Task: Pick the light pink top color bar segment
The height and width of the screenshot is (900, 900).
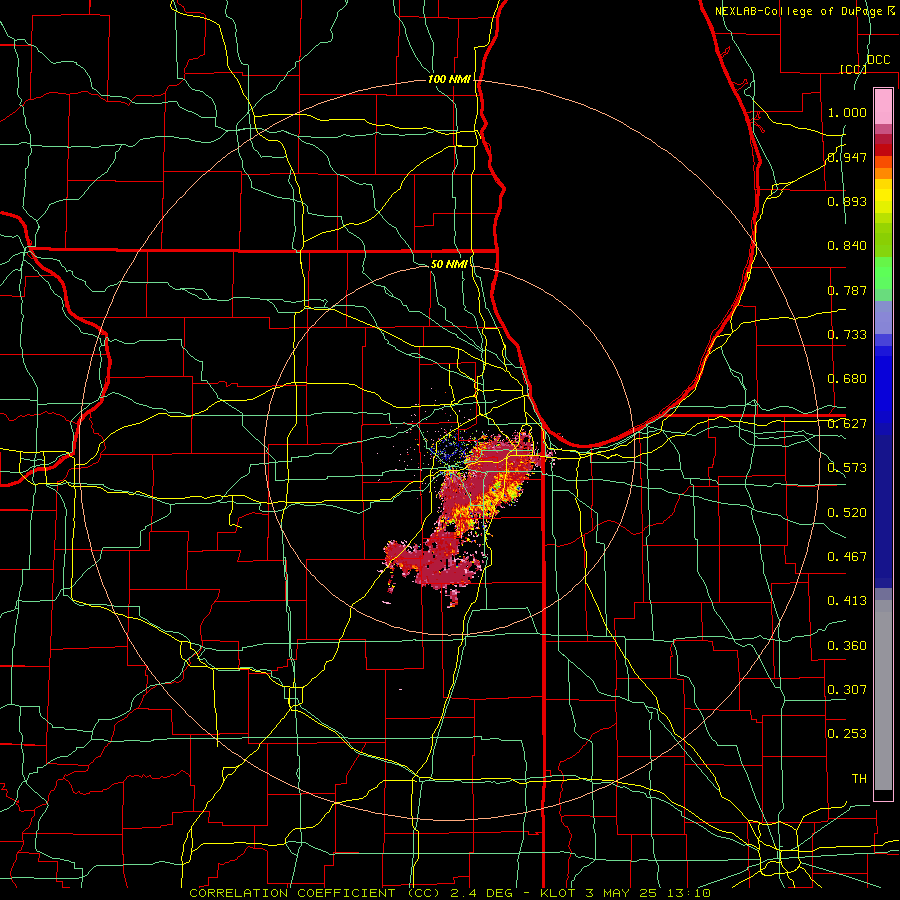Action: (883, 106)
